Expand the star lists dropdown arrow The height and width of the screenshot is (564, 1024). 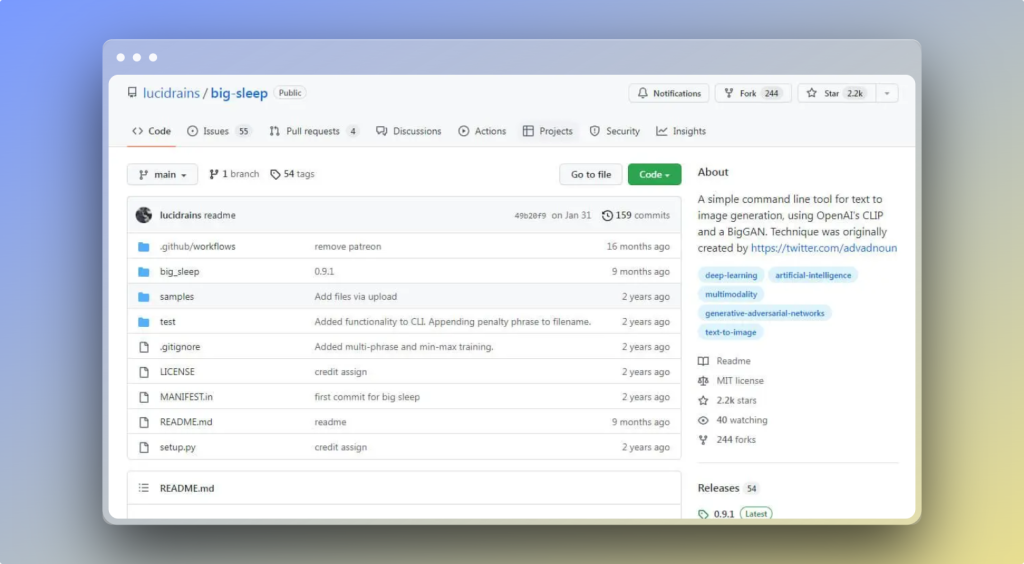(x=887, y=93)
